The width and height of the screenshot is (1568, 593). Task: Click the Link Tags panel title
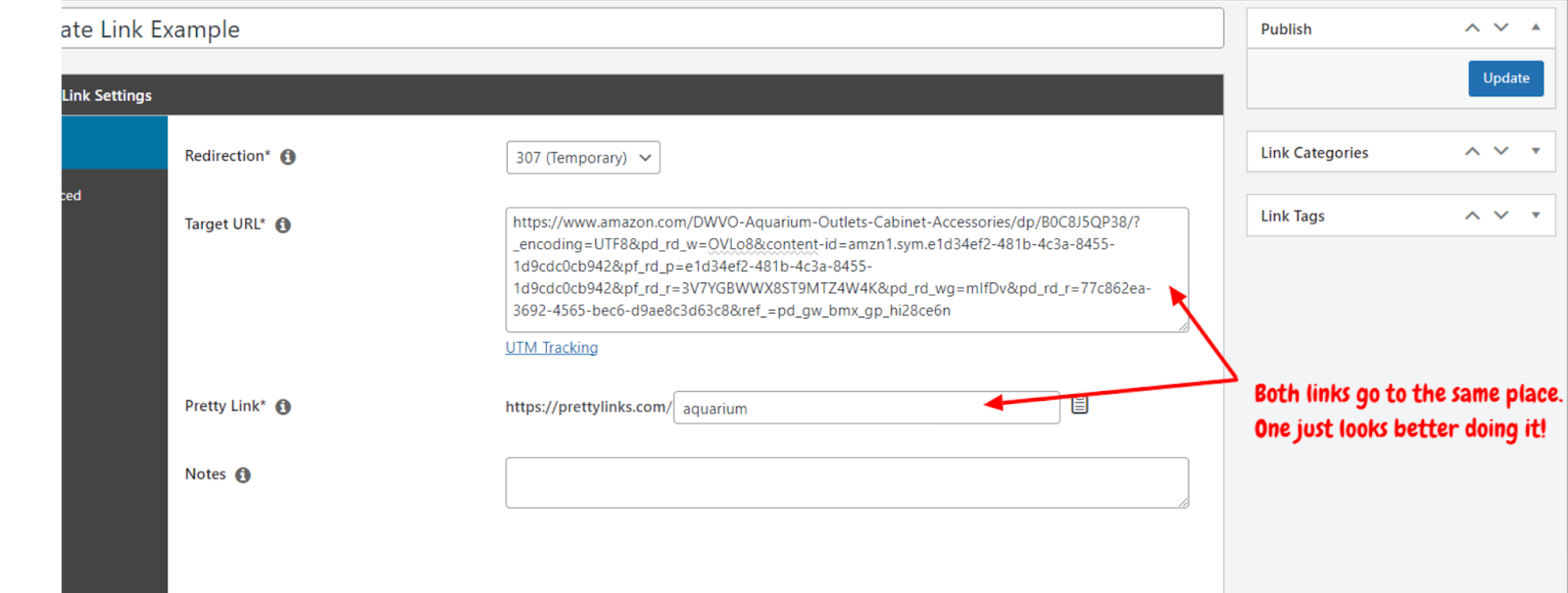(1293, 217)
